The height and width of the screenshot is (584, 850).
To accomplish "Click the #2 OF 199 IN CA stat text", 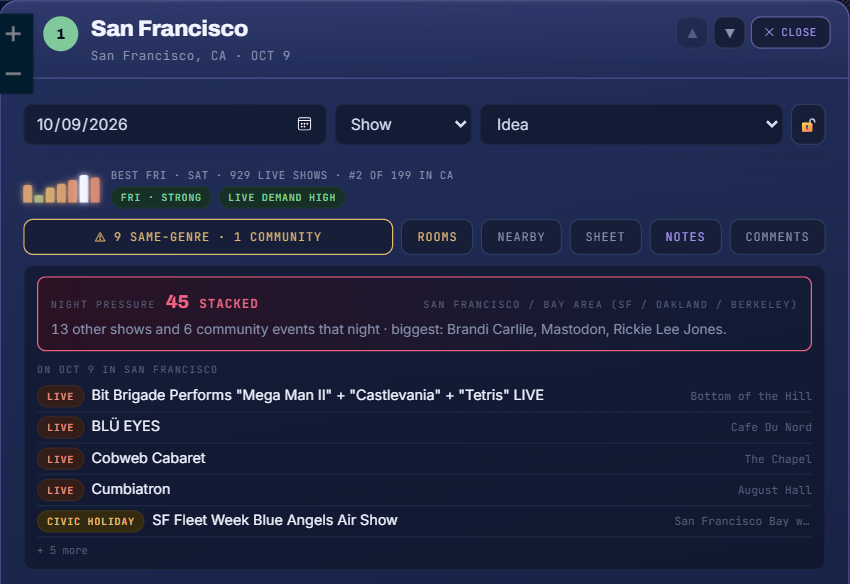I will [x=401, y=175].
